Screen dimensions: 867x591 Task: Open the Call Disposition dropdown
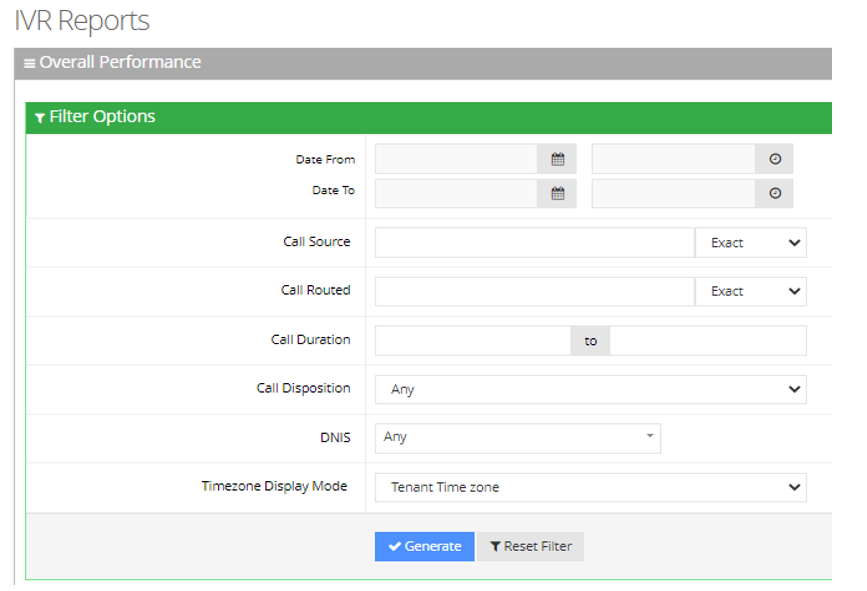pyautogui.click(x=590, y=389)
